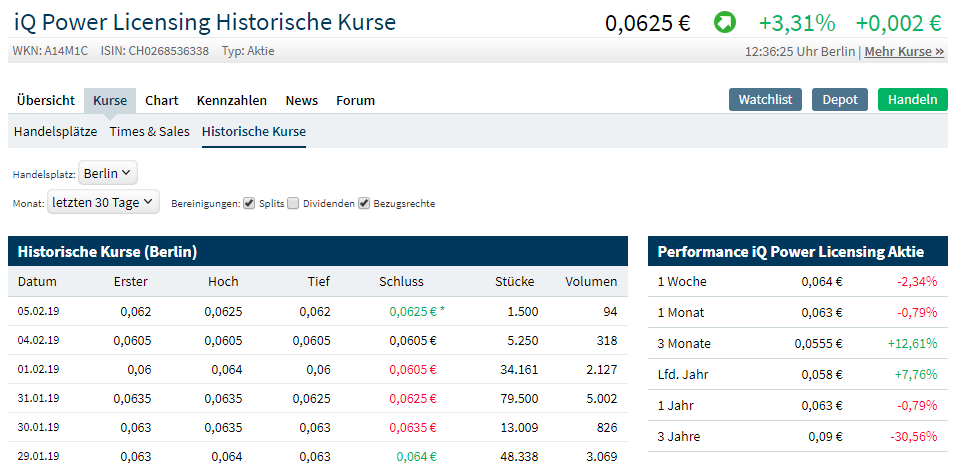Click the Volumen column header
The height and width of the screenshot is (466, 963).
click(x=591, y=281)
